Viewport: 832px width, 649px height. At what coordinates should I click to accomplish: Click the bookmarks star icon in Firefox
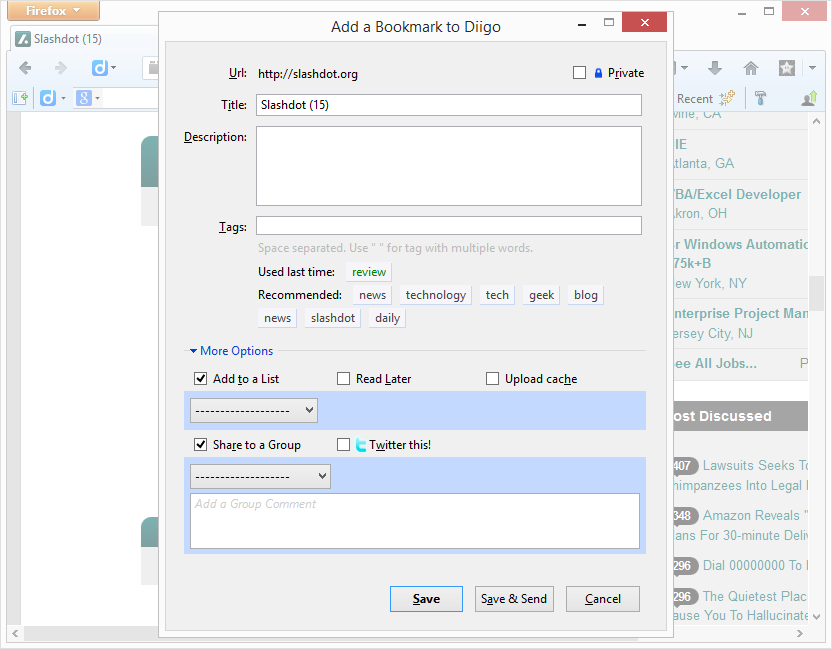tap(786, 67)
